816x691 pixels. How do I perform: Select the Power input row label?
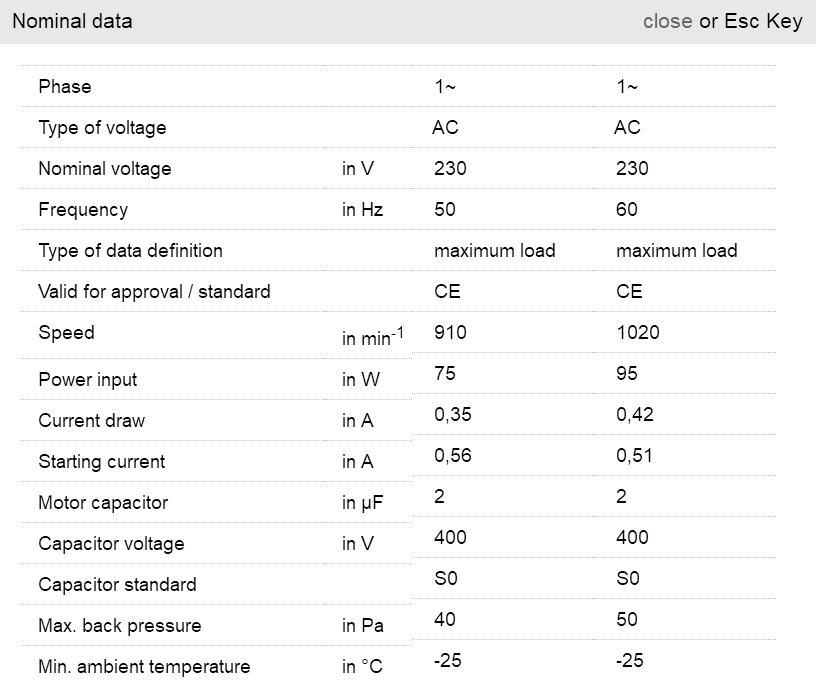point(88,380)
